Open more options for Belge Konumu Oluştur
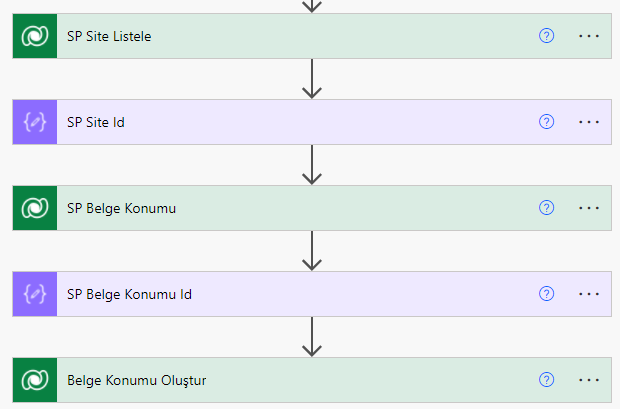620x409 pixels. 589,380
